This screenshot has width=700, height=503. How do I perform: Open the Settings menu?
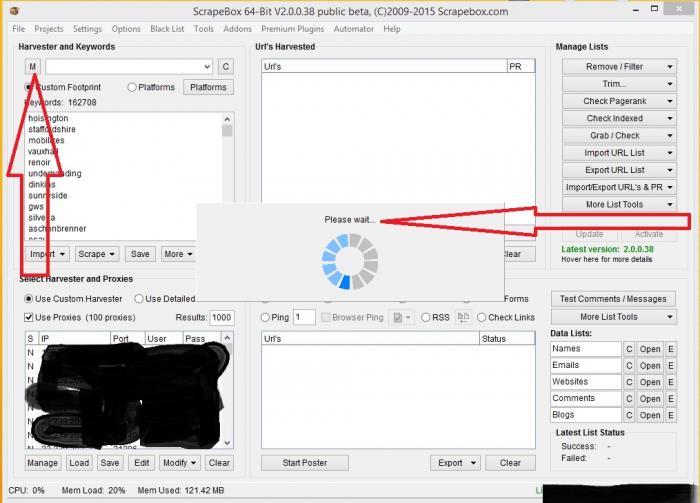pyautogui.click(x=88, y=29)
